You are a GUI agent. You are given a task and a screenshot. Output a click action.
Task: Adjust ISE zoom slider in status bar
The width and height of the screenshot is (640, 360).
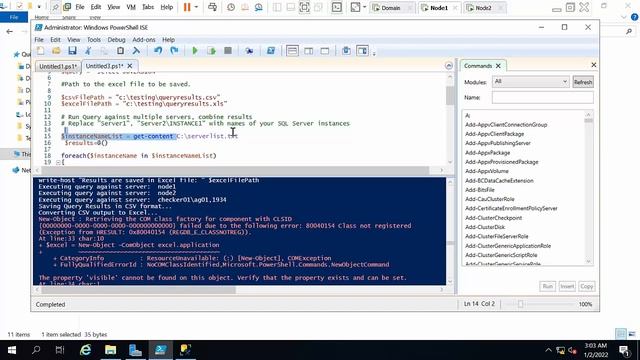tap(520, 304)
